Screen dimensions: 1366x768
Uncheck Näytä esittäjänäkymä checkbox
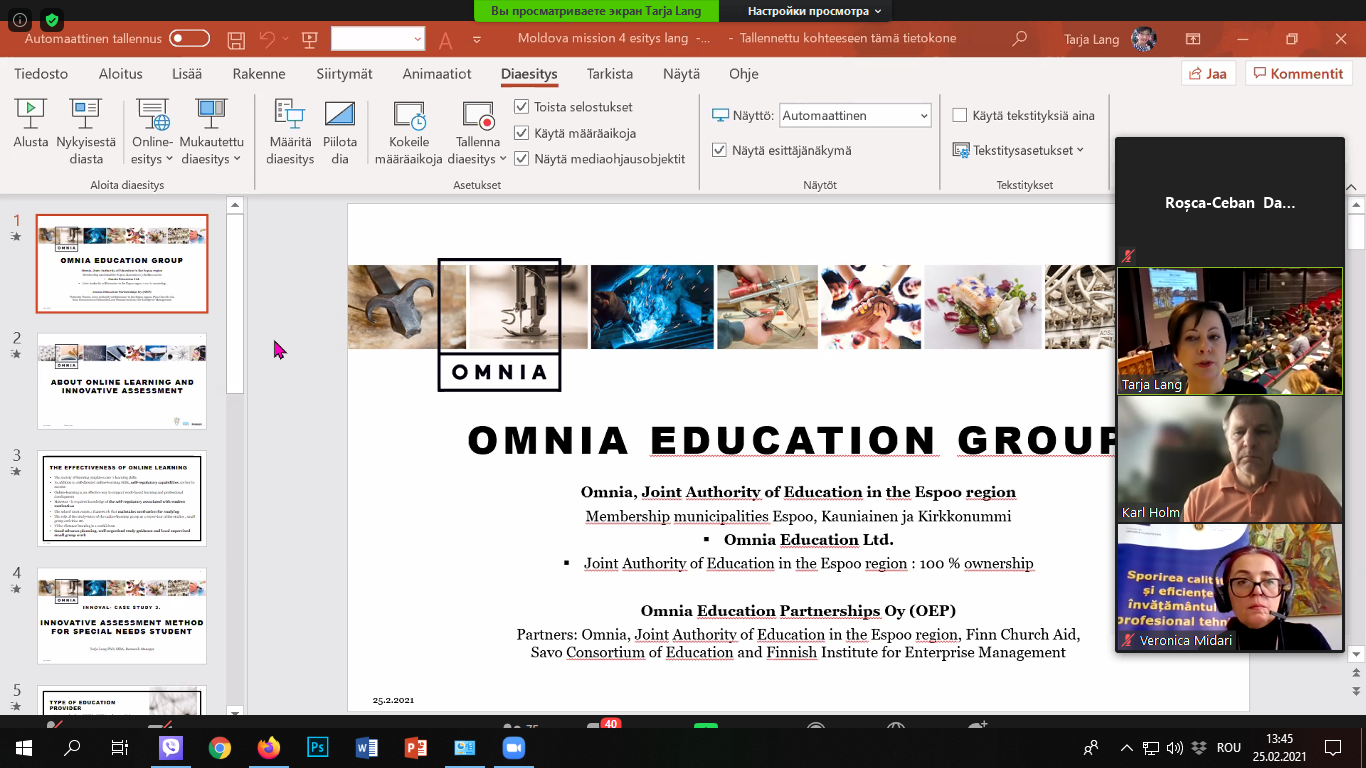pyautogui.click(x=719, y=150)
